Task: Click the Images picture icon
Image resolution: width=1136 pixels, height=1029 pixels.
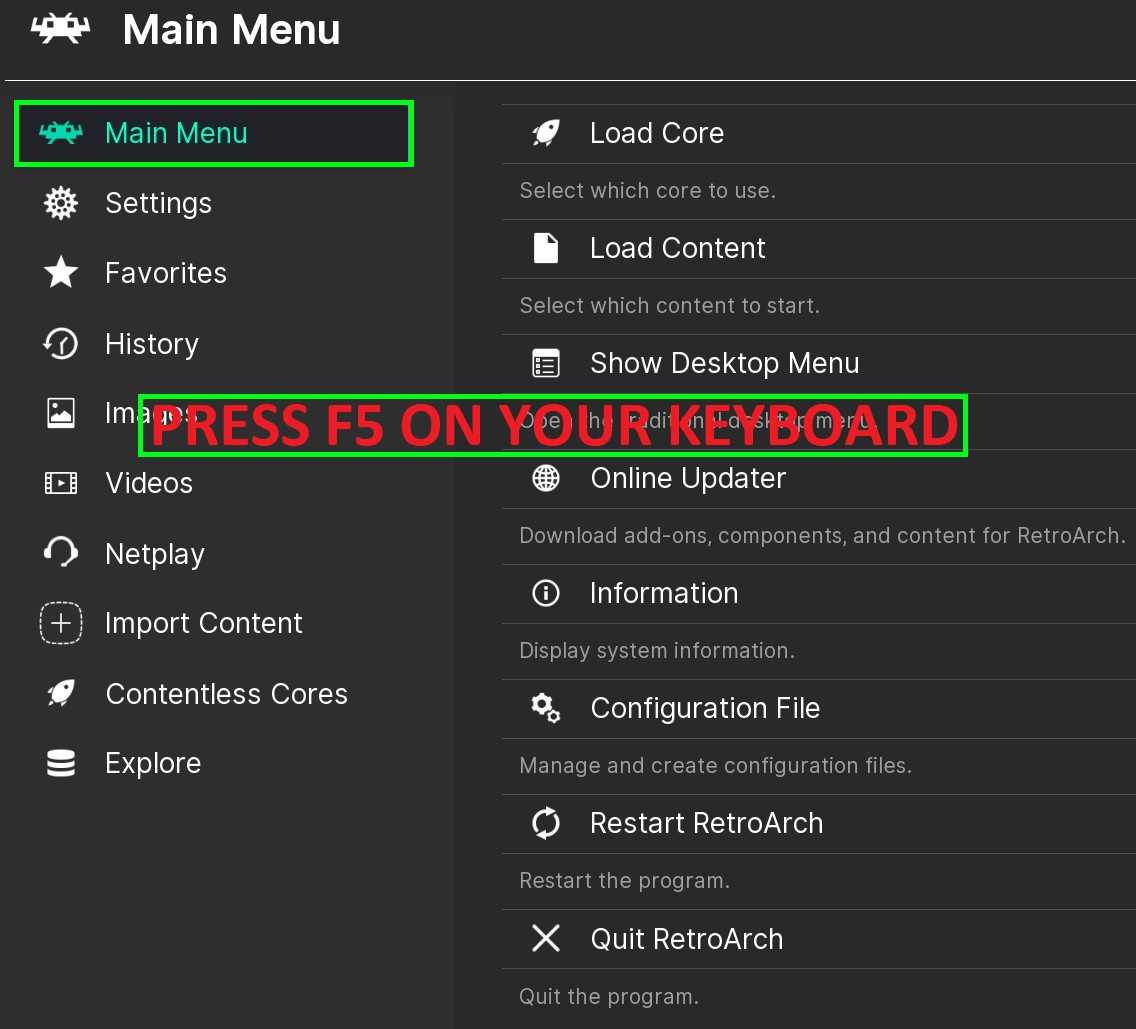Action: click(61, 413)
